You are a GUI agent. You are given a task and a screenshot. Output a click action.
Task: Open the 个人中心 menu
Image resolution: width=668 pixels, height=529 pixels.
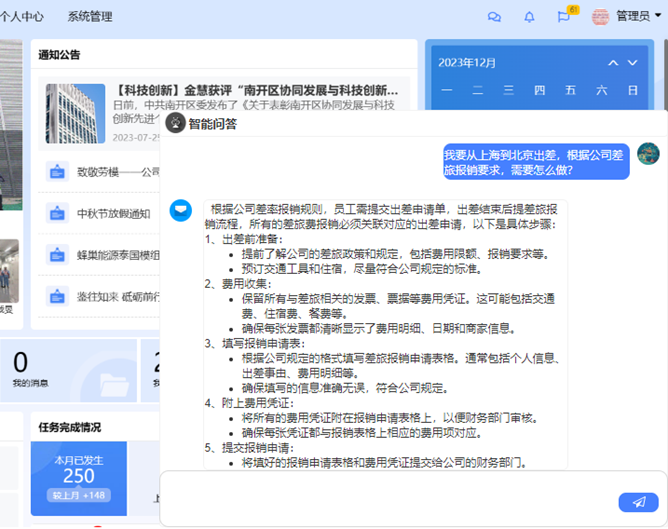point(22,17)
